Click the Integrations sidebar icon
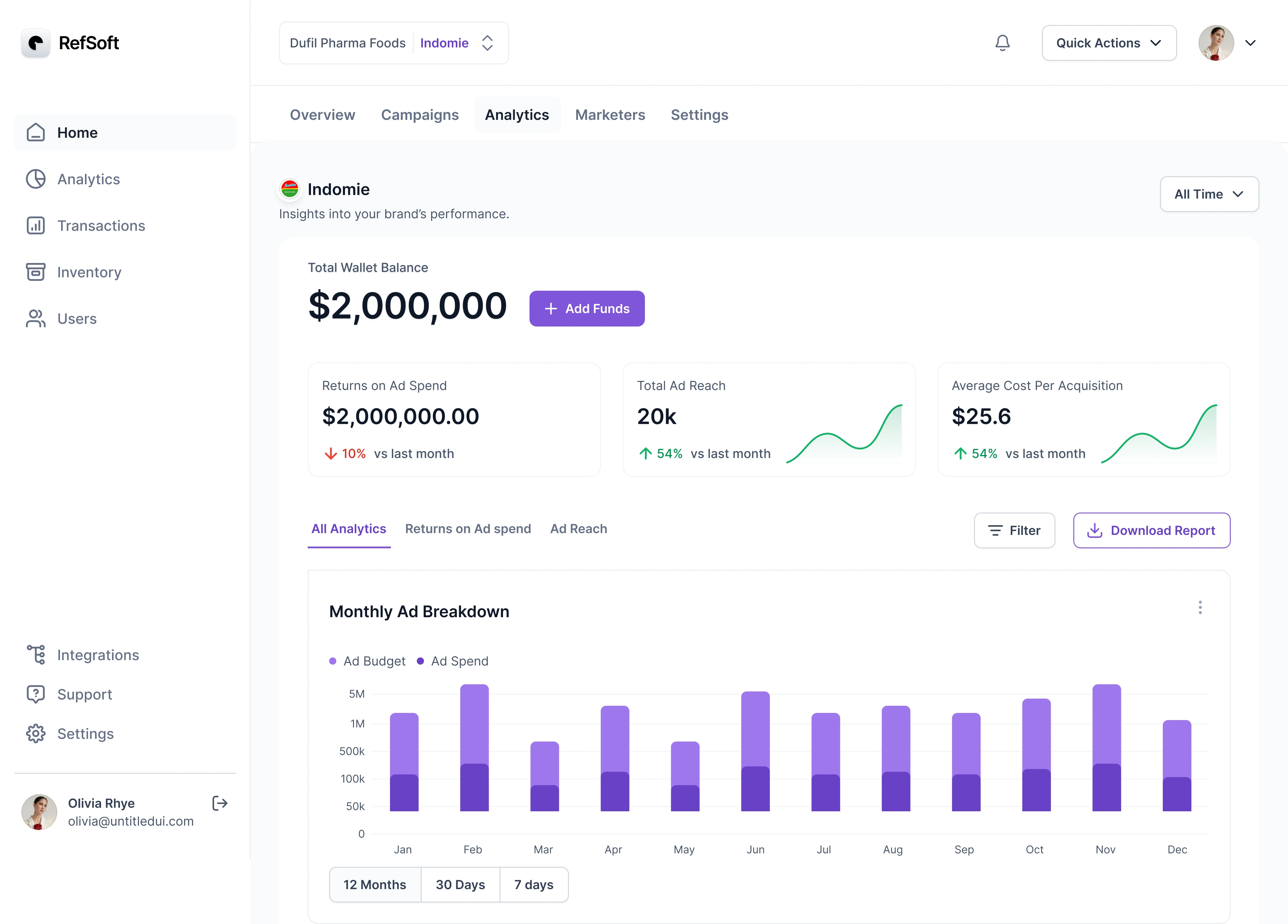 pyautogui.click(x=36, y=654)
